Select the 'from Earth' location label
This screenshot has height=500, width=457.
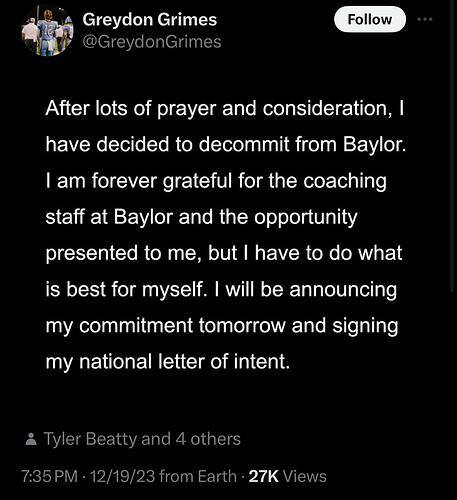point(198,476)
